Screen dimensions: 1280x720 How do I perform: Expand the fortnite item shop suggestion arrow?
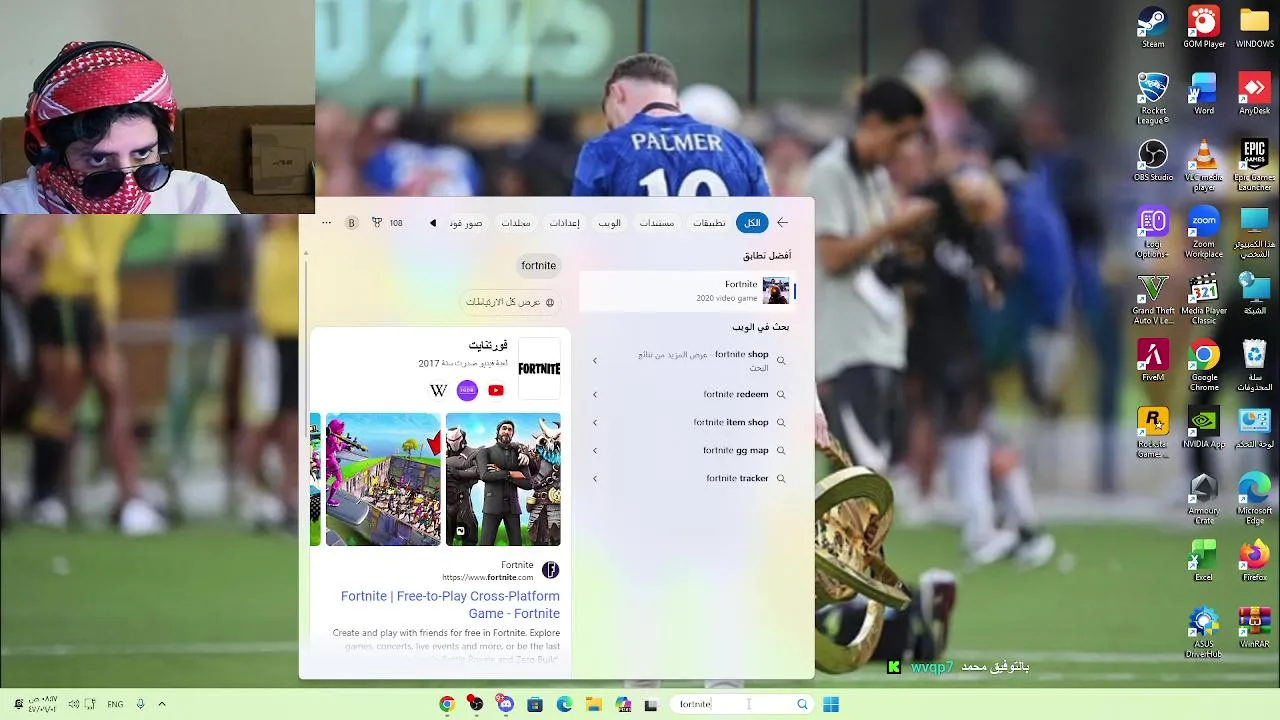pos(595,422)
